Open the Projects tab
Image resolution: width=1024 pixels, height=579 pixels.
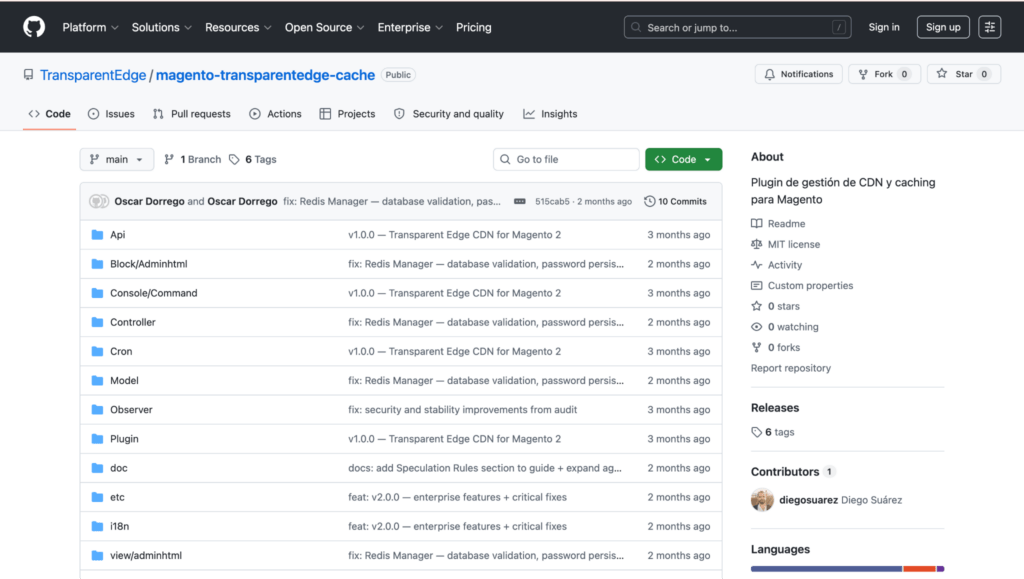(x=347, y=114)
